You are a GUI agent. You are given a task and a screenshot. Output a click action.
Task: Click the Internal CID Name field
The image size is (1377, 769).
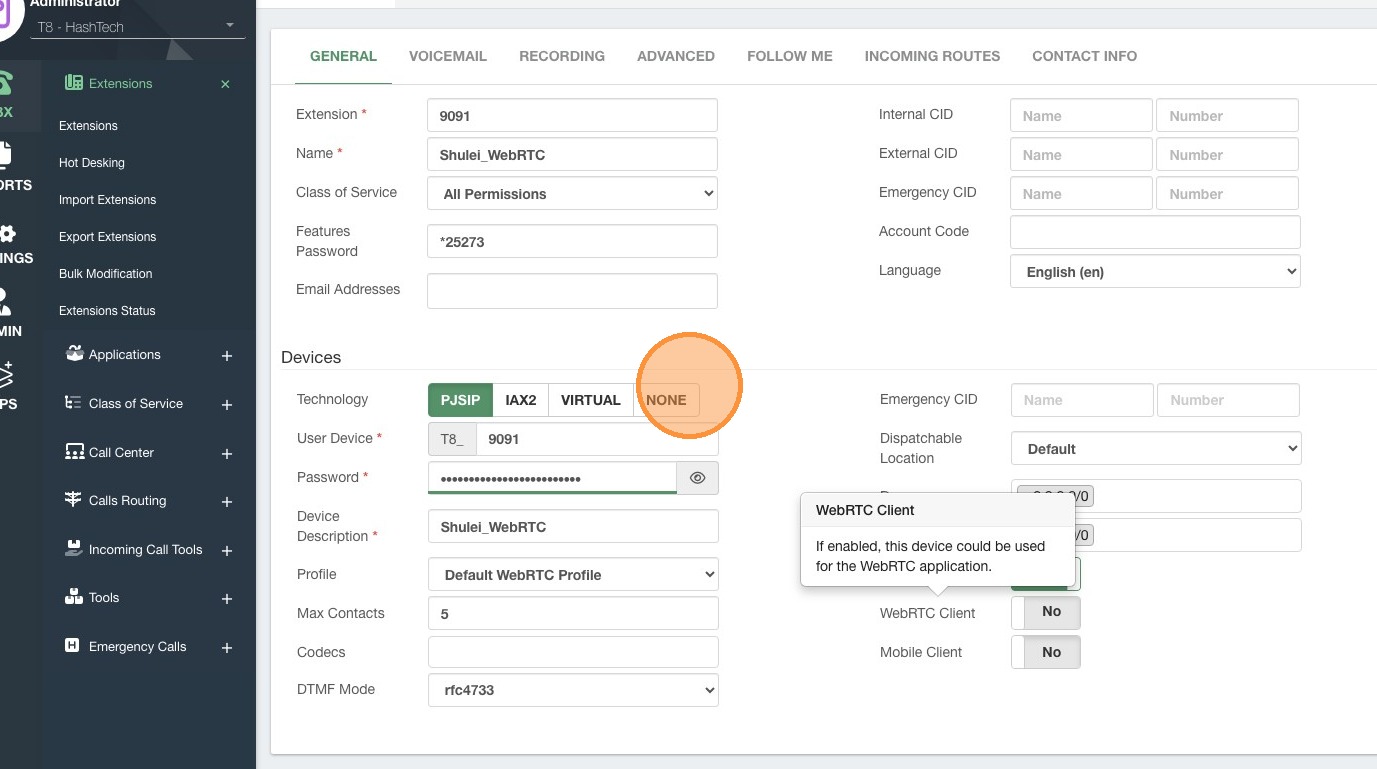pyautogui.click(x=1081, y=115)
